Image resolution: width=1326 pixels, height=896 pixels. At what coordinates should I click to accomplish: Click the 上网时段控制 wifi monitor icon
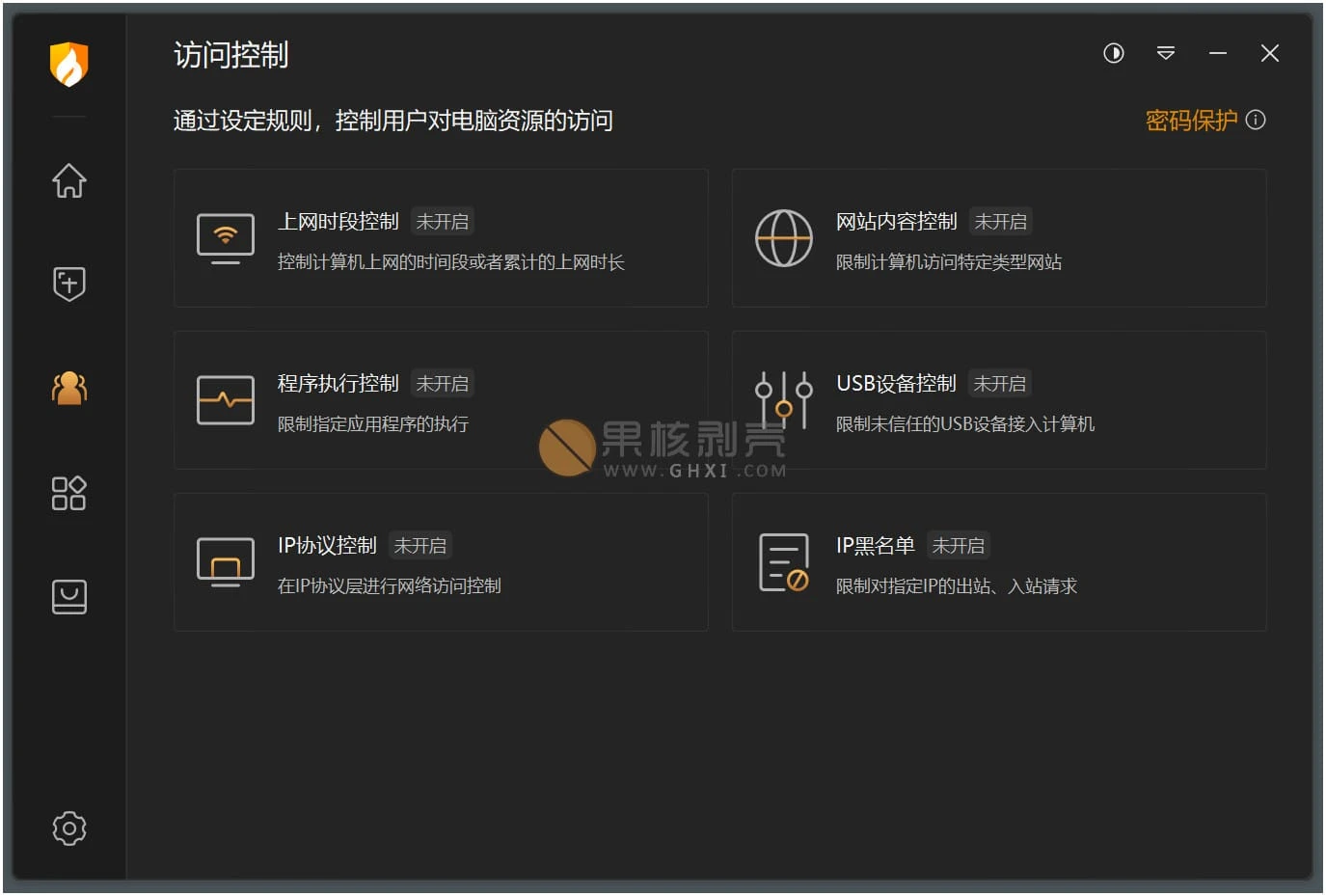tap(226, 238)
